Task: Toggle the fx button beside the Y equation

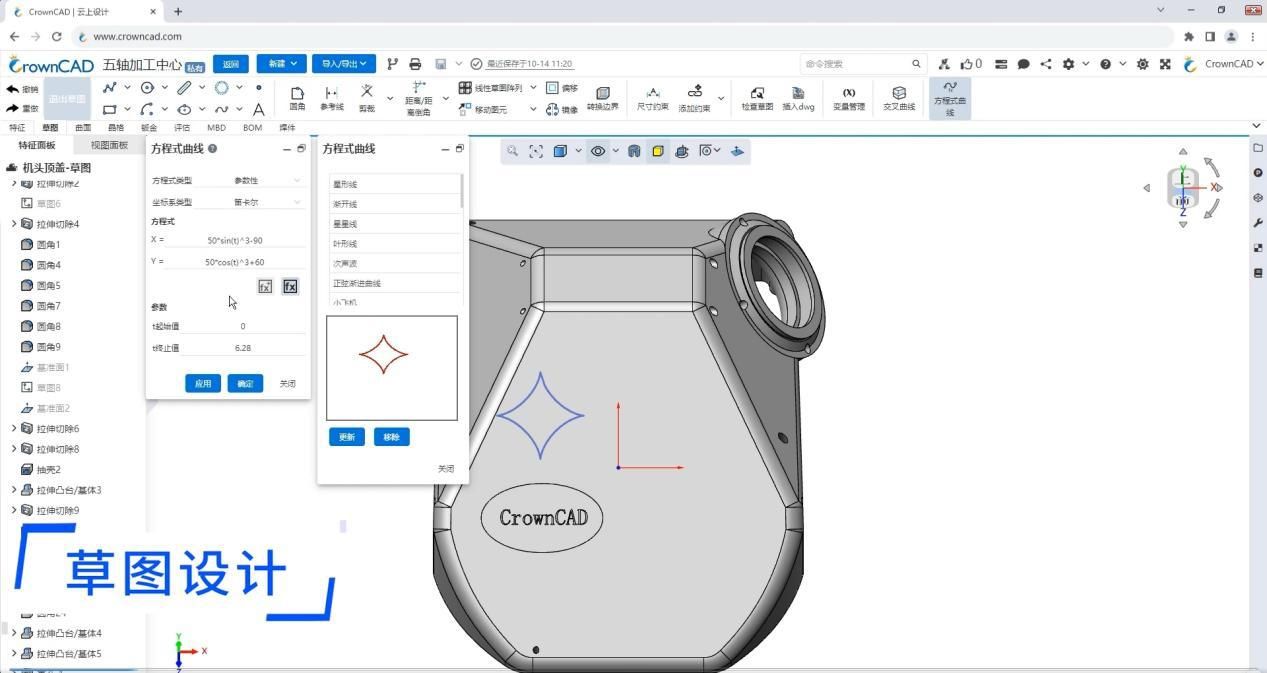Action: point(290,286)
